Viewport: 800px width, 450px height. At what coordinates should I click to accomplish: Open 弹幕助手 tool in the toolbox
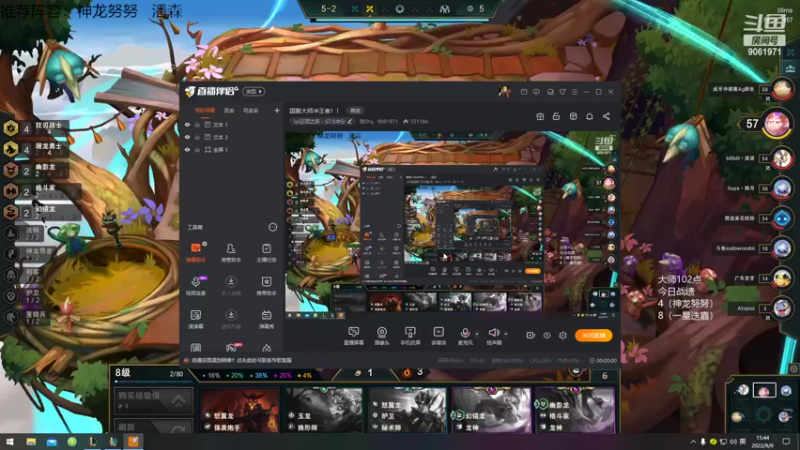(x=195, y=252)
